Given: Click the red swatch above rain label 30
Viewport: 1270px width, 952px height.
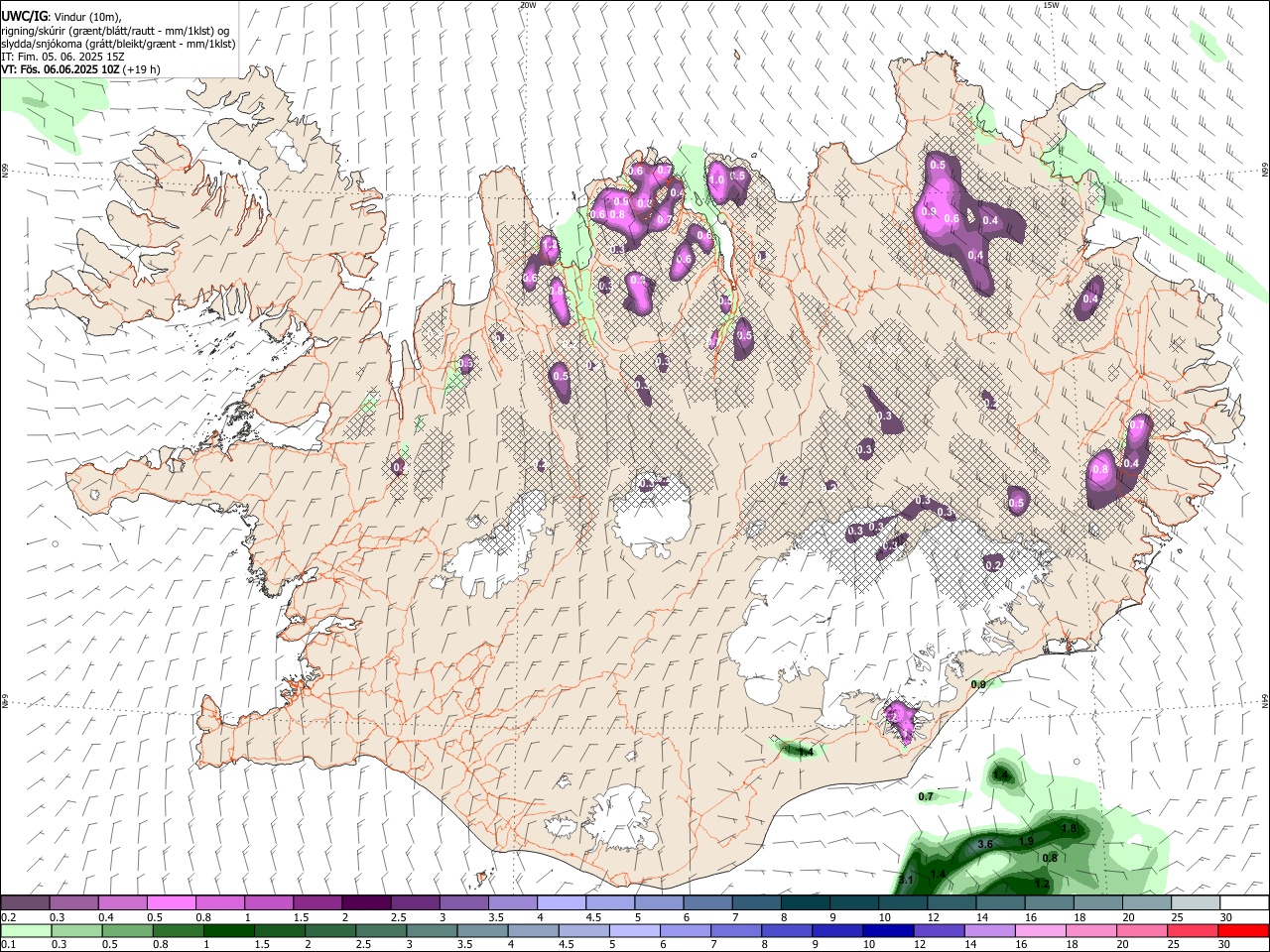Looking at the screenshot, I should 1244,931.
